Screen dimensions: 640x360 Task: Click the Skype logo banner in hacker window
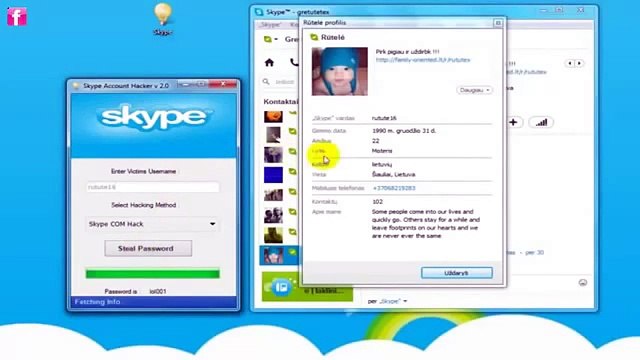[154, 125]
